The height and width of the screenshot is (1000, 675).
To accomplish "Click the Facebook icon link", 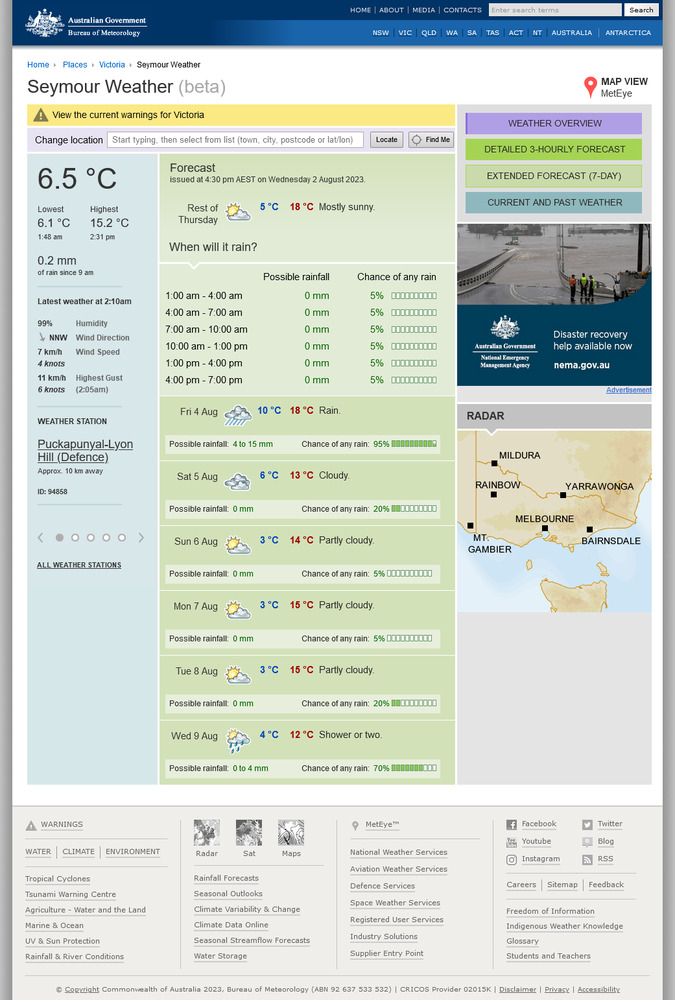I will [x=512, y=825].
